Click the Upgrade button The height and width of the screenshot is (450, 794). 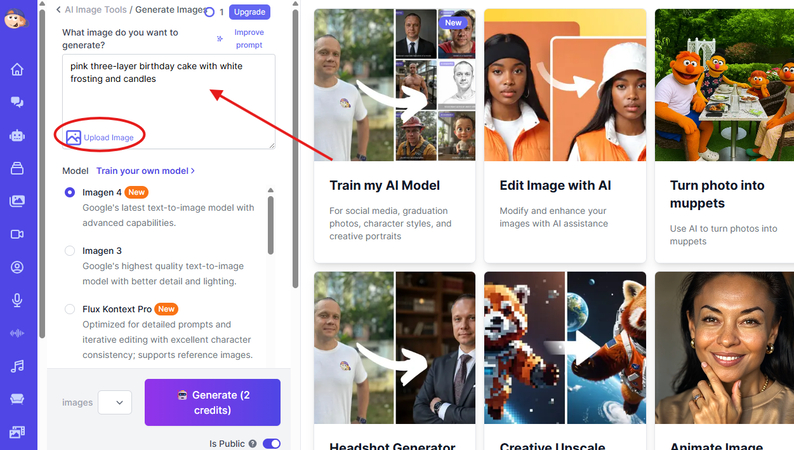(250, 12)
